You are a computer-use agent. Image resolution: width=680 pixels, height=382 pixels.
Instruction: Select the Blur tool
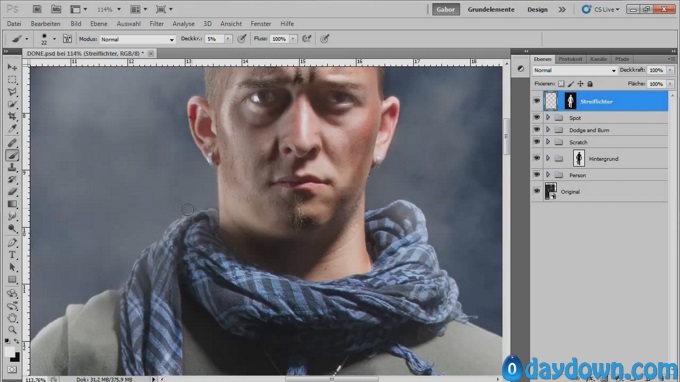[x=12, y=215]
